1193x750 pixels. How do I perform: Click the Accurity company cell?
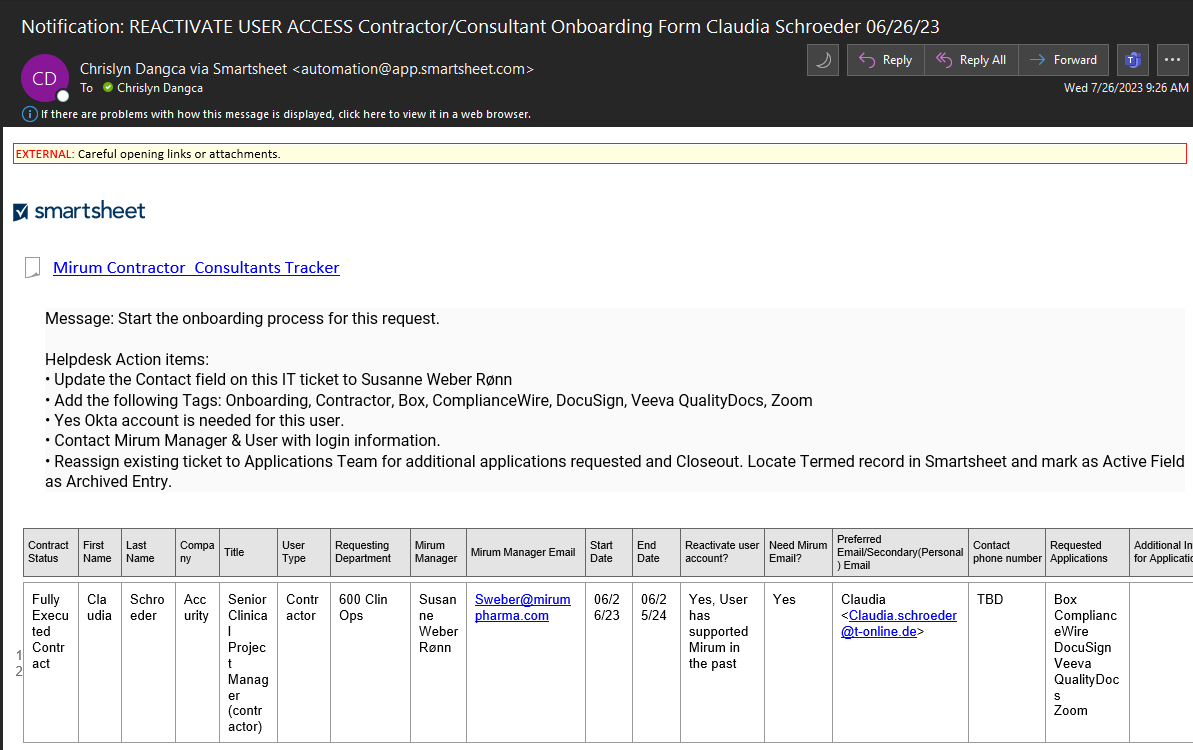[x=197, y=662]
